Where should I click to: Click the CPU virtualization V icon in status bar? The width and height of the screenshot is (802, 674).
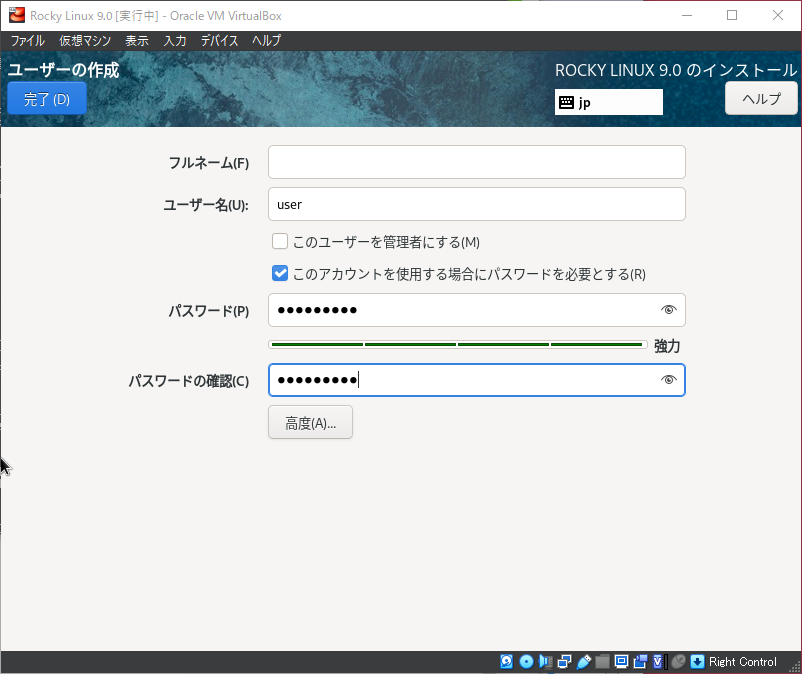(x=659, y=661)
